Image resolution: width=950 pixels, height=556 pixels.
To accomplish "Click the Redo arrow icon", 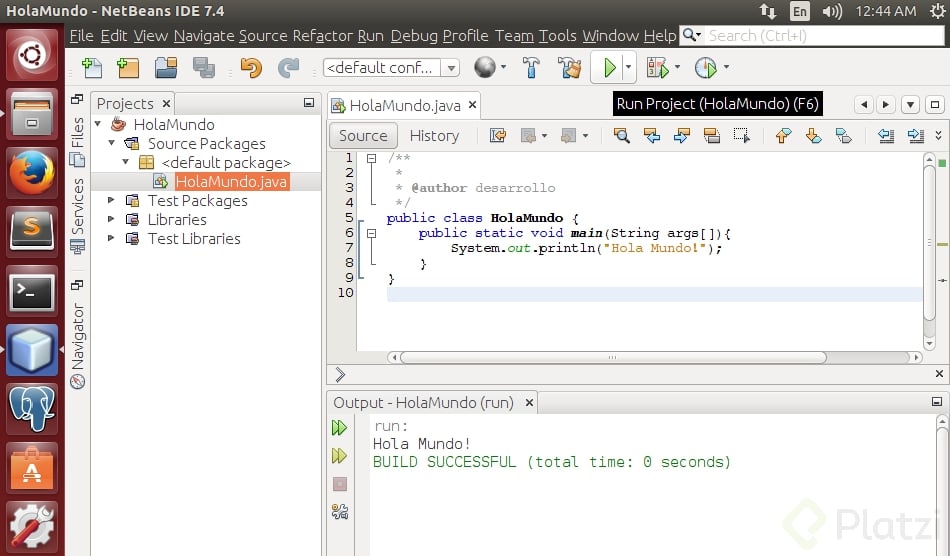I will 288,67.
